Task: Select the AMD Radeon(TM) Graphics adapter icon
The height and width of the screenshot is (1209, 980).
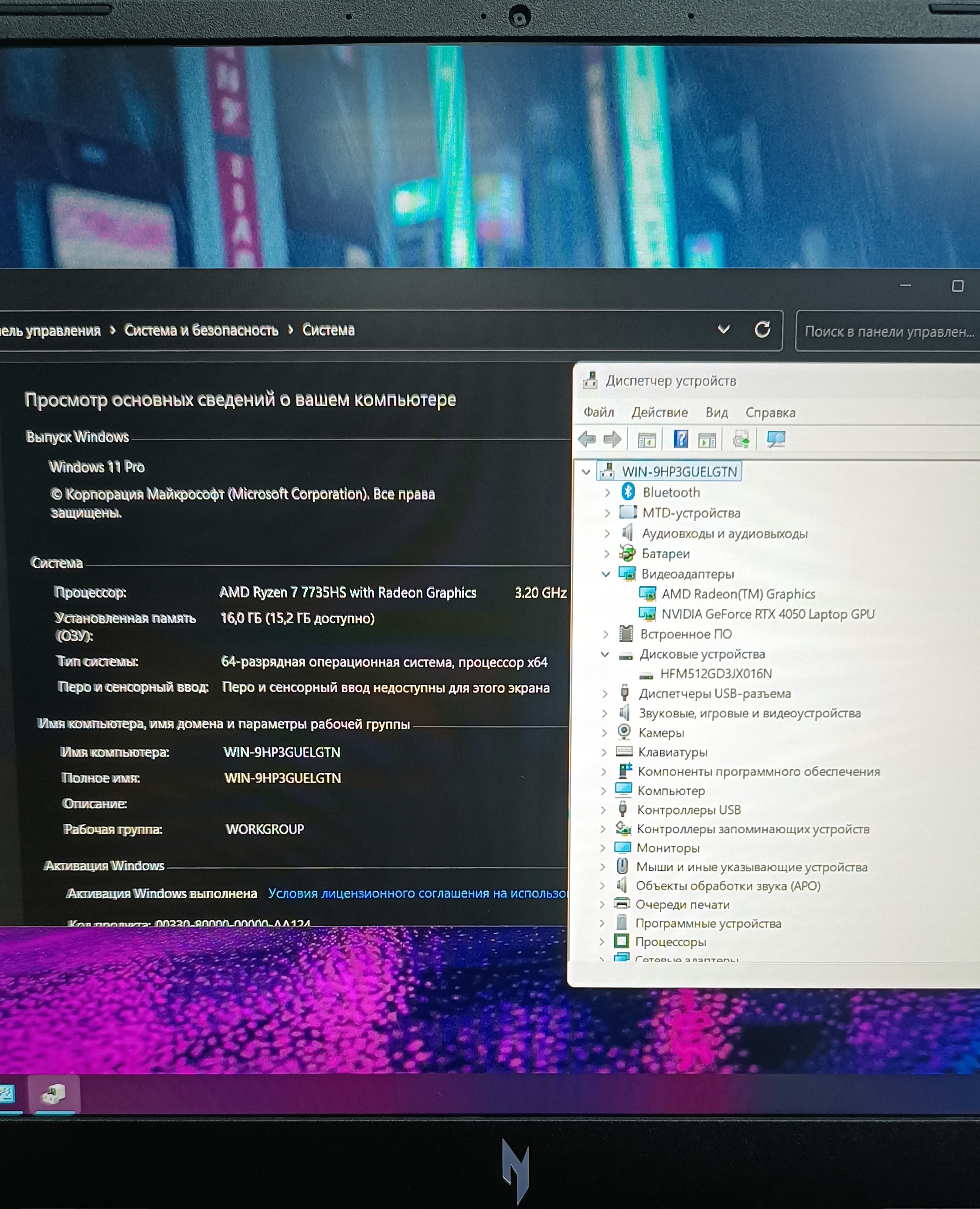Action: pyautogui.click(x=647, y=594)
